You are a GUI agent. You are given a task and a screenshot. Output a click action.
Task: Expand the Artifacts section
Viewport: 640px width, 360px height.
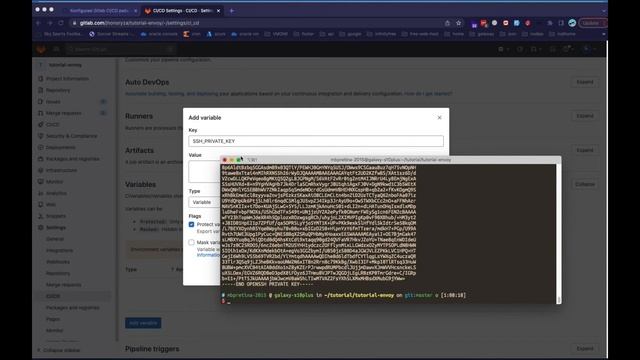tap(584, 150)
